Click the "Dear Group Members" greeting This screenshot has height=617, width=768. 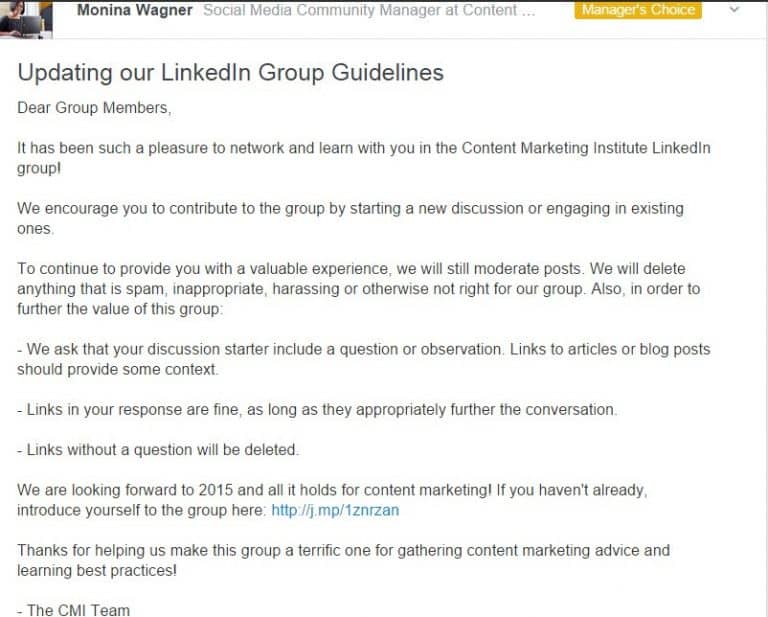pos(87,107)
